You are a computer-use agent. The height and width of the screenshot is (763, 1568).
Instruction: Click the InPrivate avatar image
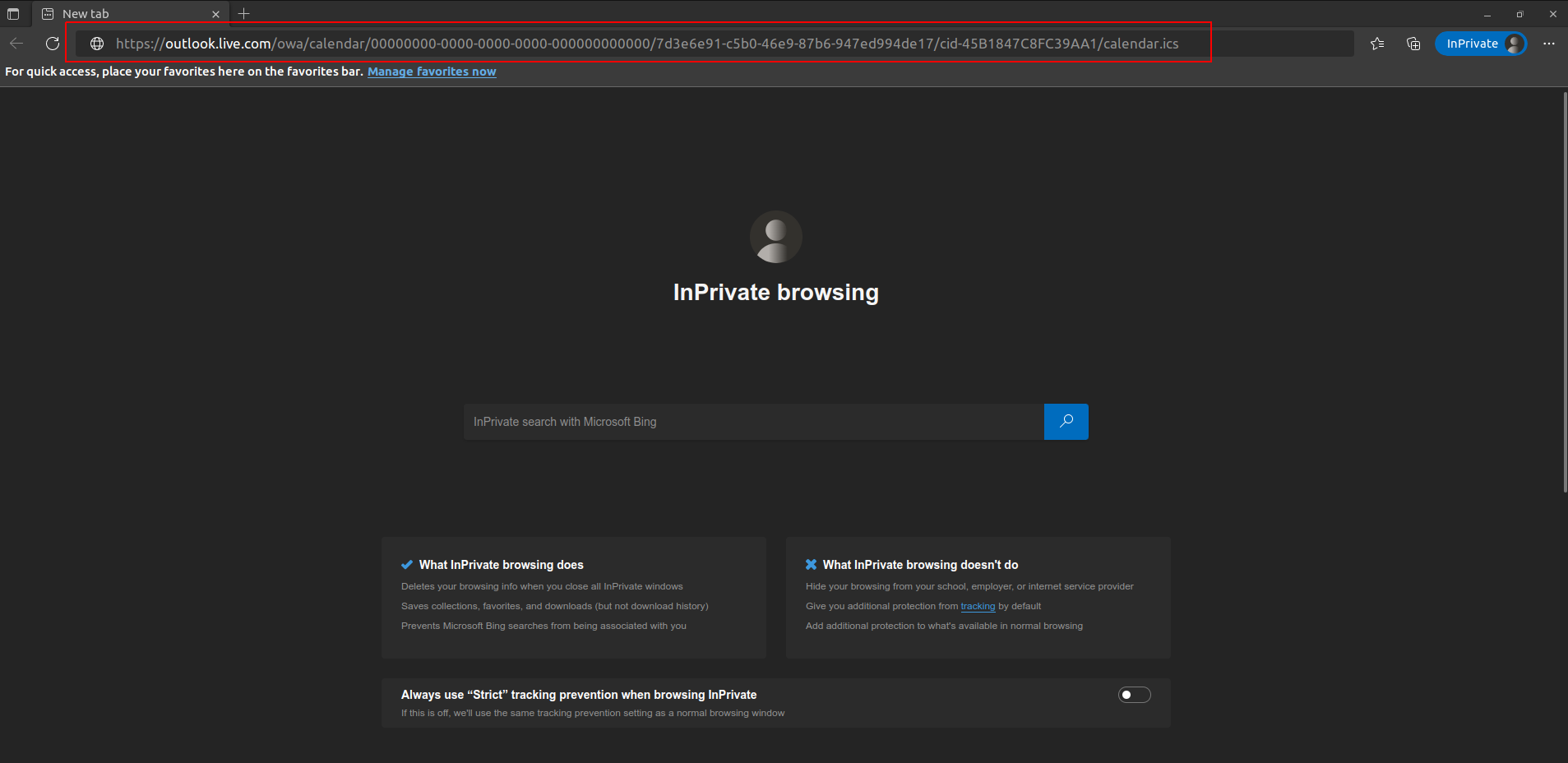(x=775, y=237)
